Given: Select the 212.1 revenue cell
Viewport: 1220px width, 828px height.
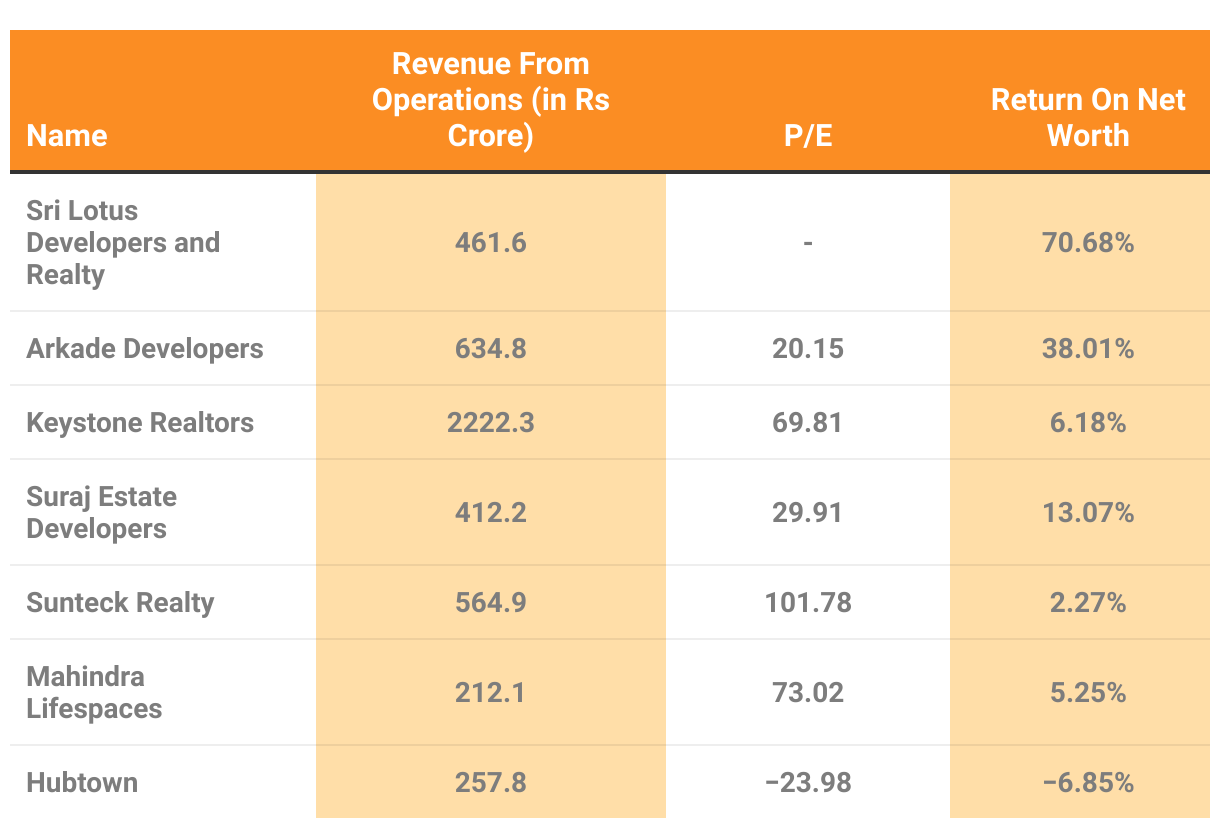Looking at the screenshot, I should 490,692.
